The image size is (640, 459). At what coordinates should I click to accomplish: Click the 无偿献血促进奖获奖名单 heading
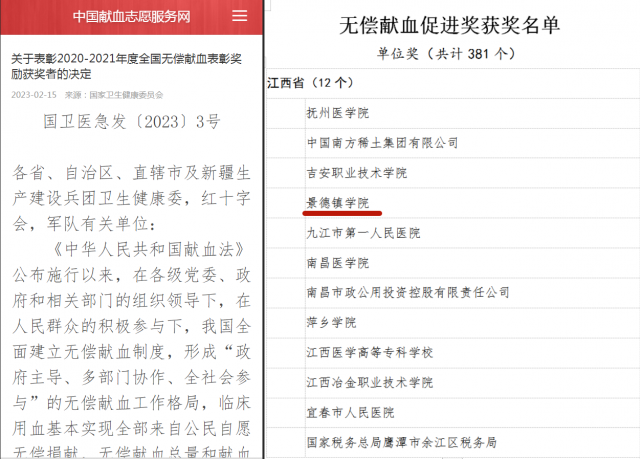(x=452, y=25)
